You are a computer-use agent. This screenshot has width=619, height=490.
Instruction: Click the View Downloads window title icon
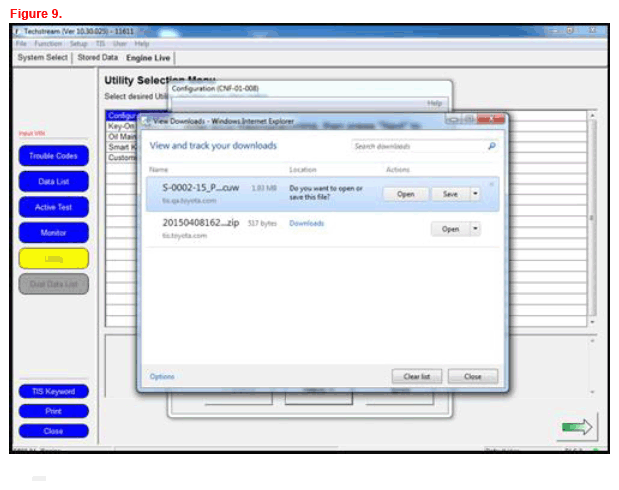coord(146,121)
